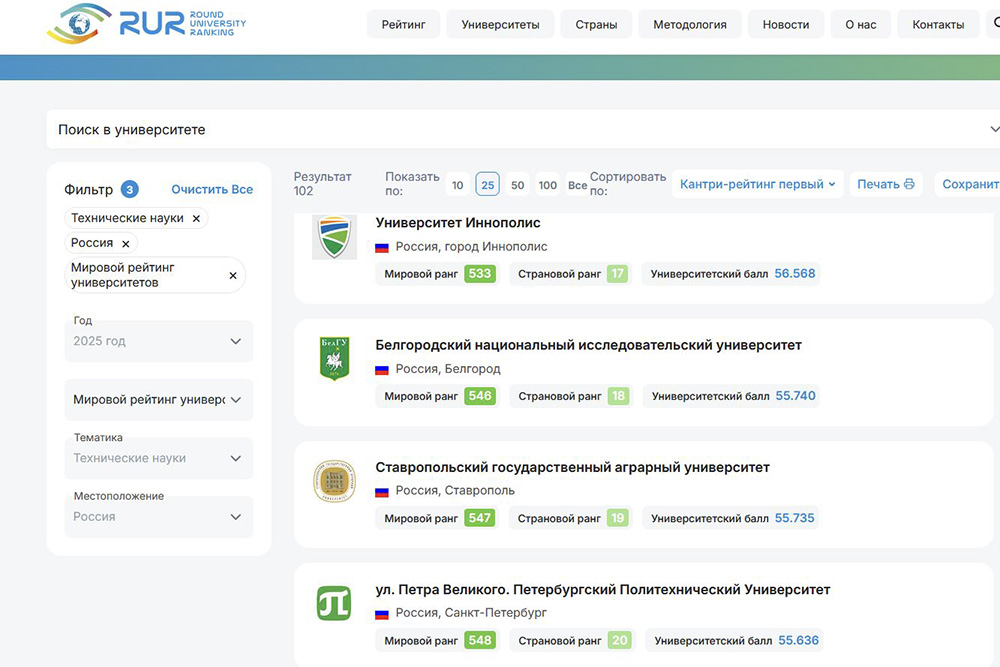Click the Innopolis University logo thumbnail

tap(334, 238)
